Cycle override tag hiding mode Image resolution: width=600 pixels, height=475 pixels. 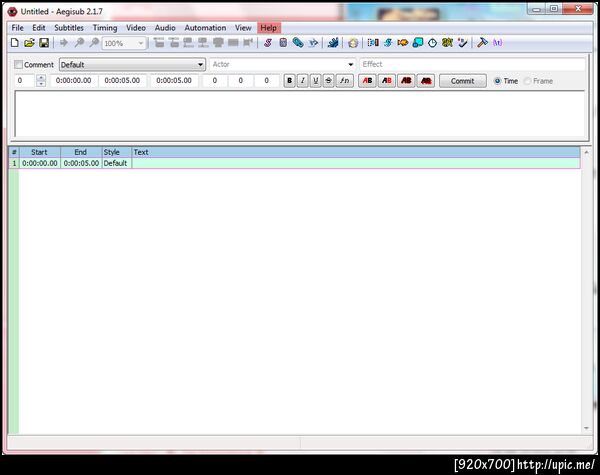[x=497, y=43]
